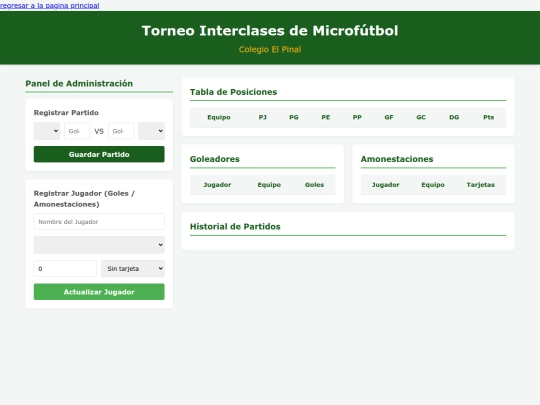Click 'Historial de Partidos' heading
This screenshot has width=540, height=405.
coord(235,227)
